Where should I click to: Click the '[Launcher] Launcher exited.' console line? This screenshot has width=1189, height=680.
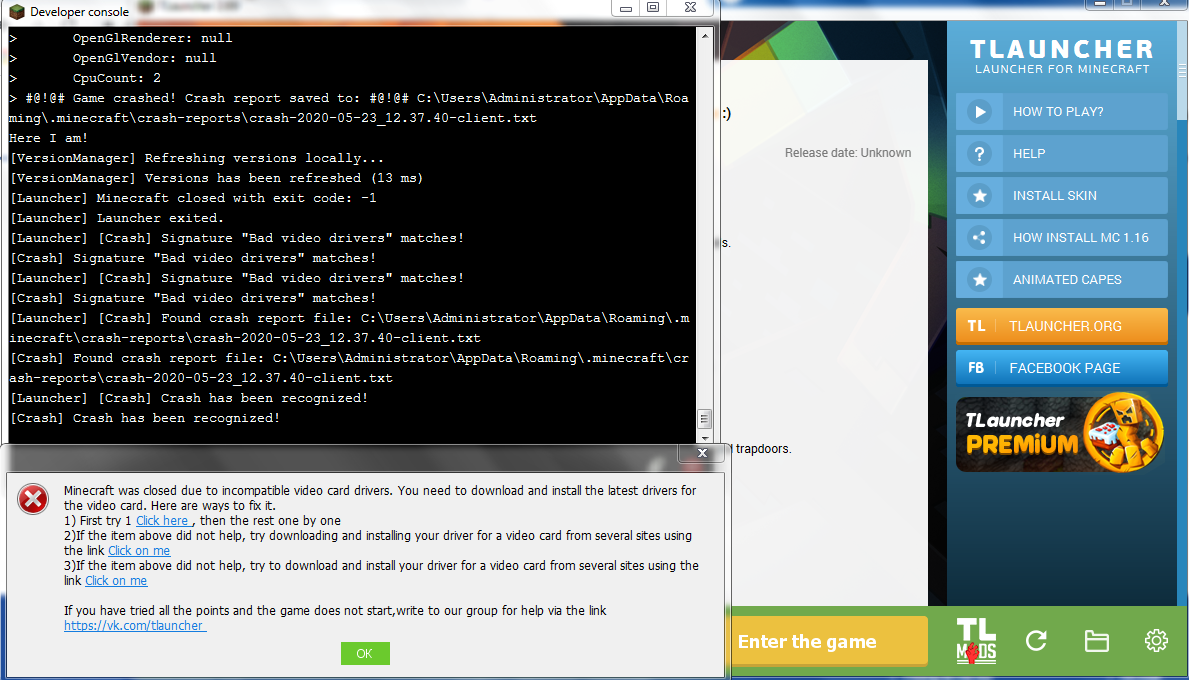[117, 218]
